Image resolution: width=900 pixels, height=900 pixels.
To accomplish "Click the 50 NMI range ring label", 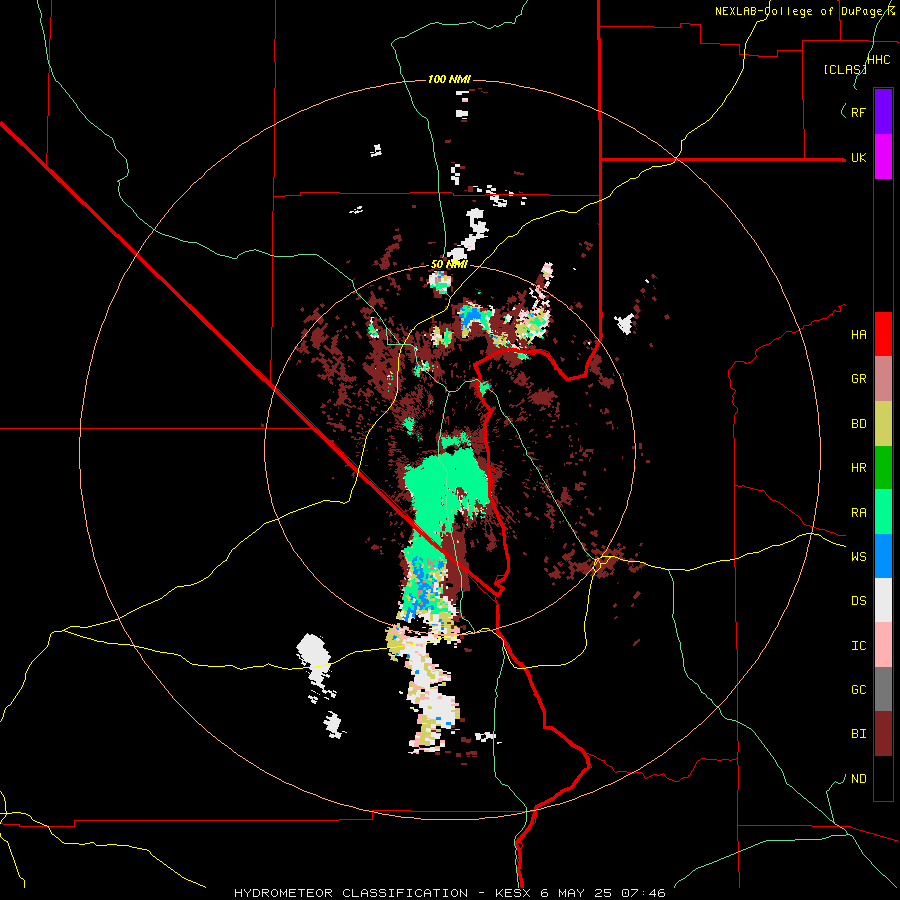I will (x=449, y=264).
